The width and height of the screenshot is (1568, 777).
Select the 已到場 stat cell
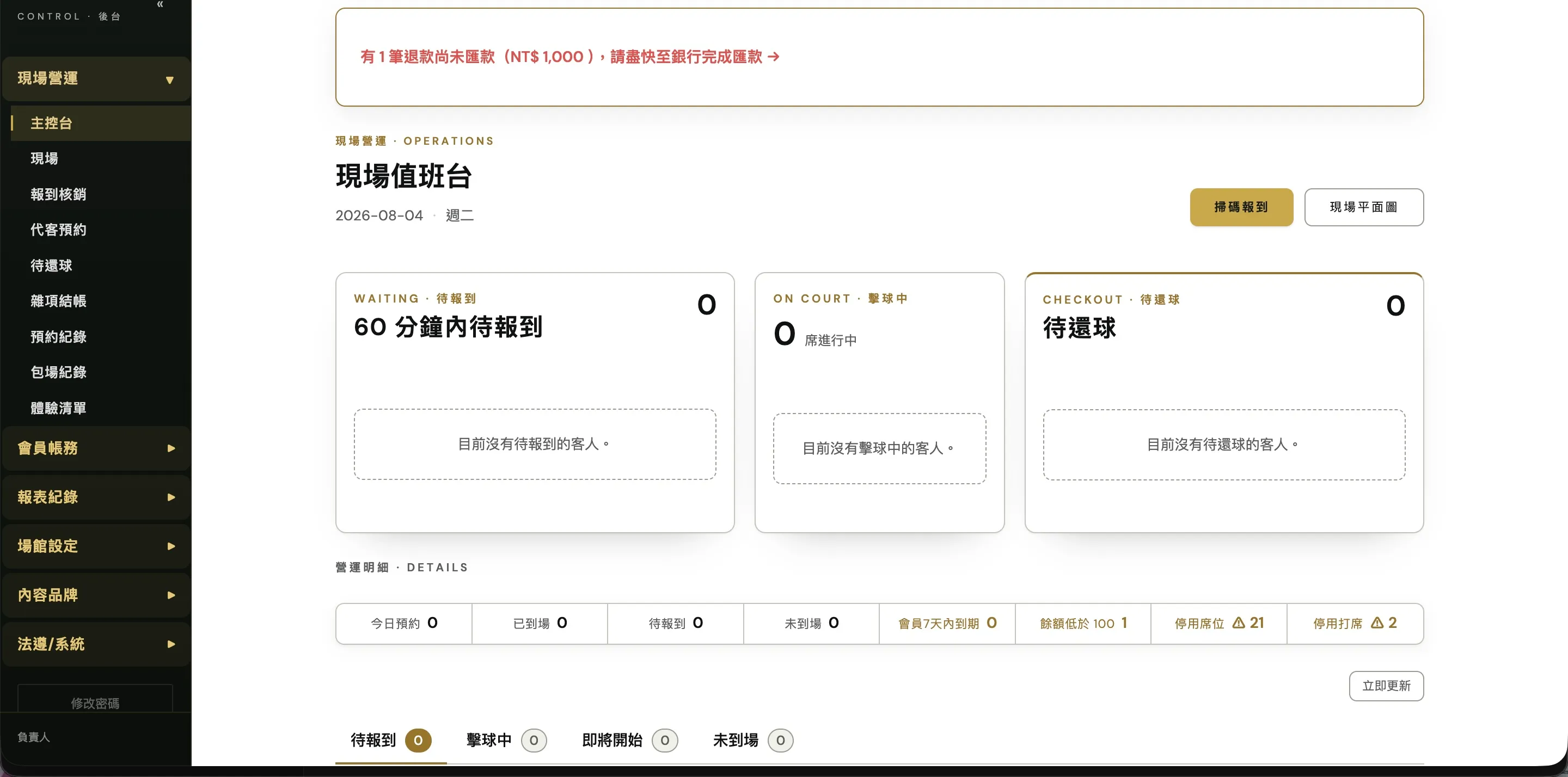(540, 624)
